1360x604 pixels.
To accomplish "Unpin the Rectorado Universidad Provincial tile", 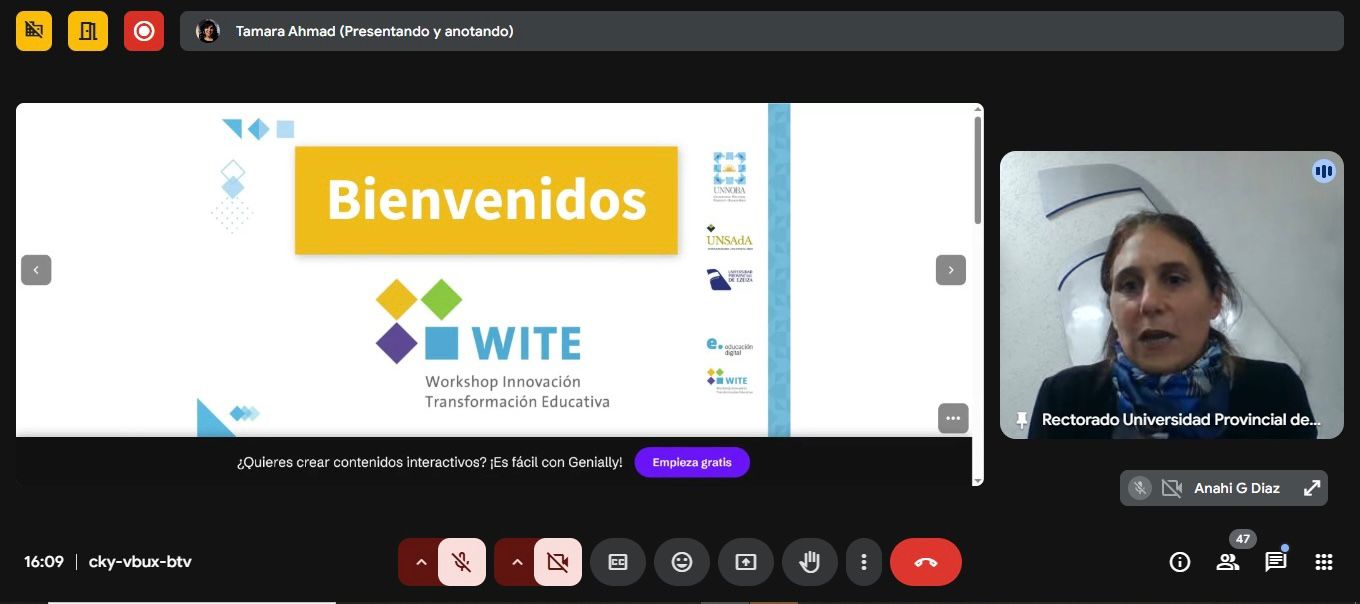I will click(1021, 420).
